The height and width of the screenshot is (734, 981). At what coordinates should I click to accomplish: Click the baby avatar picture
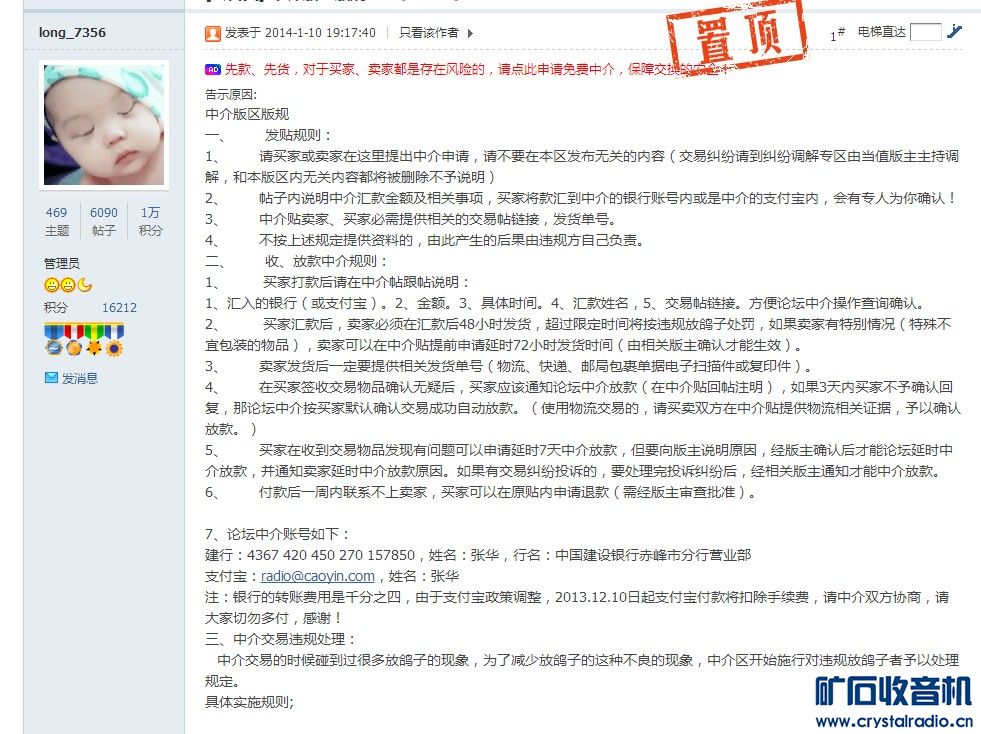(104, 125)
